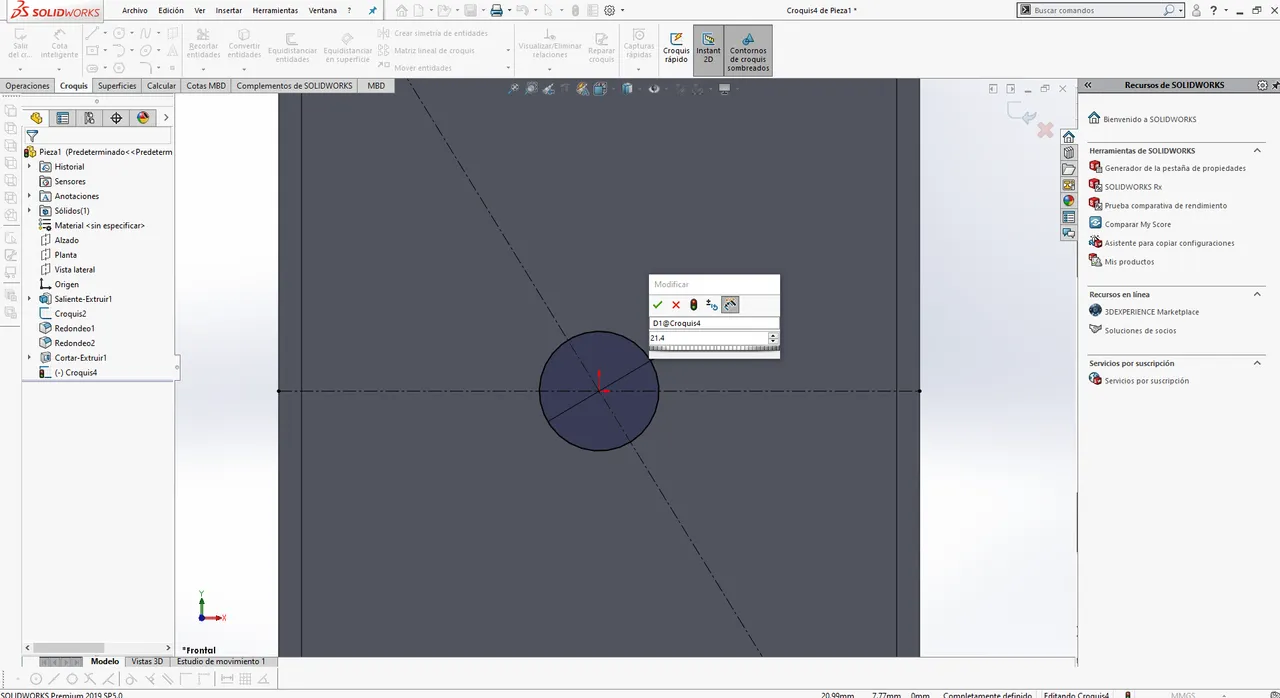Cancel the Modificar dialog with red X
The width and height of the screenshot is (1280, 698).
[x=676, y=305]
